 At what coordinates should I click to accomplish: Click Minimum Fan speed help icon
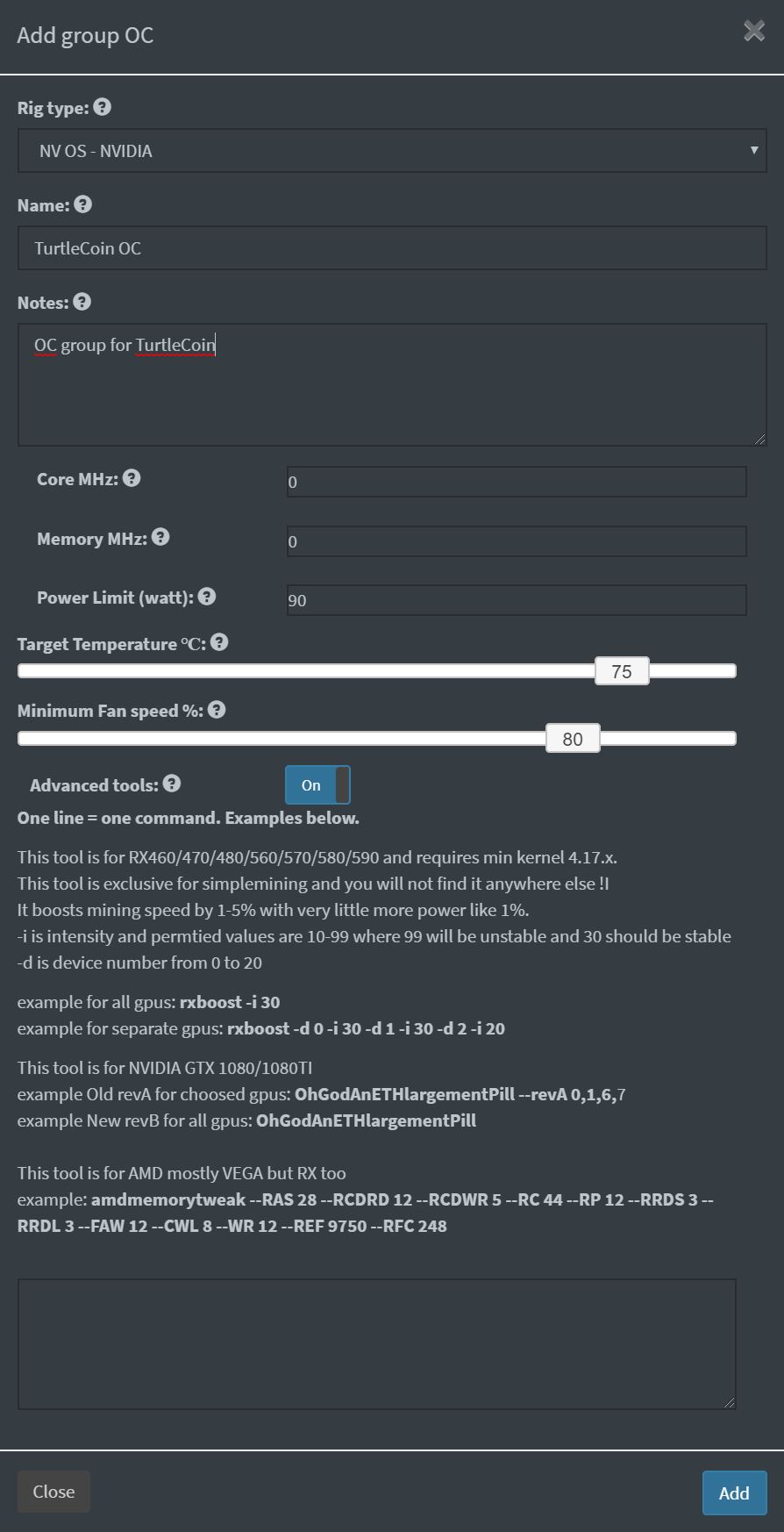(217, 710)
